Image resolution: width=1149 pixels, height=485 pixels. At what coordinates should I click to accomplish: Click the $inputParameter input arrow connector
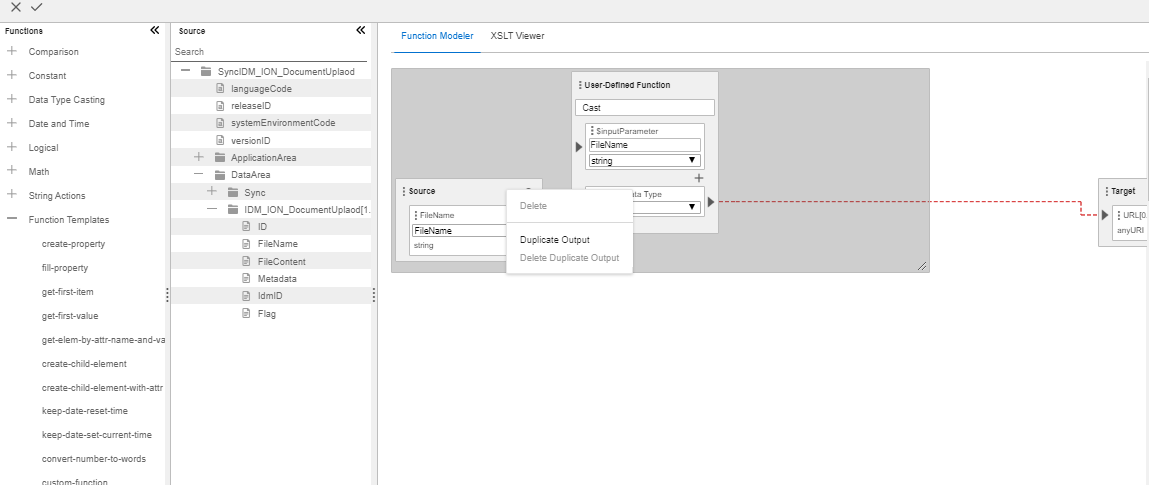tap(579, 147)
